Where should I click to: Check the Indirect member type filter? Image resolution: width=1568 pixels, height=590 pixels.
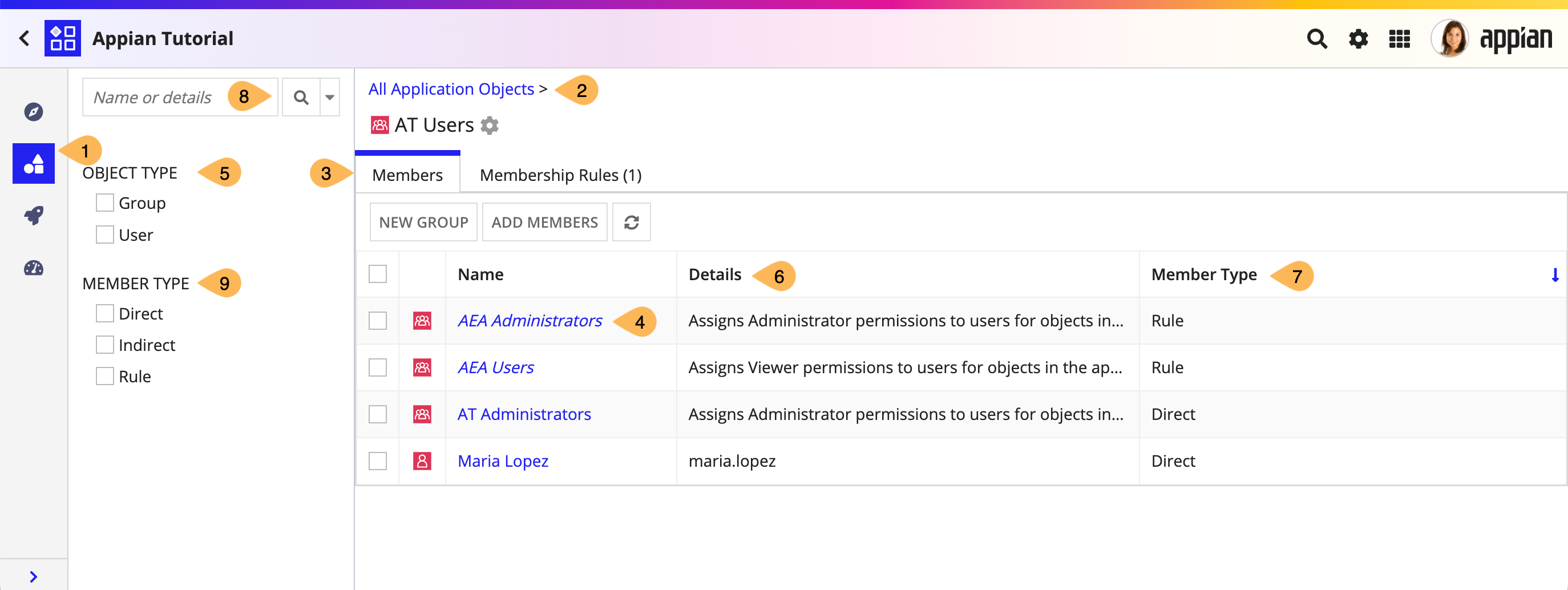(104, 345)
